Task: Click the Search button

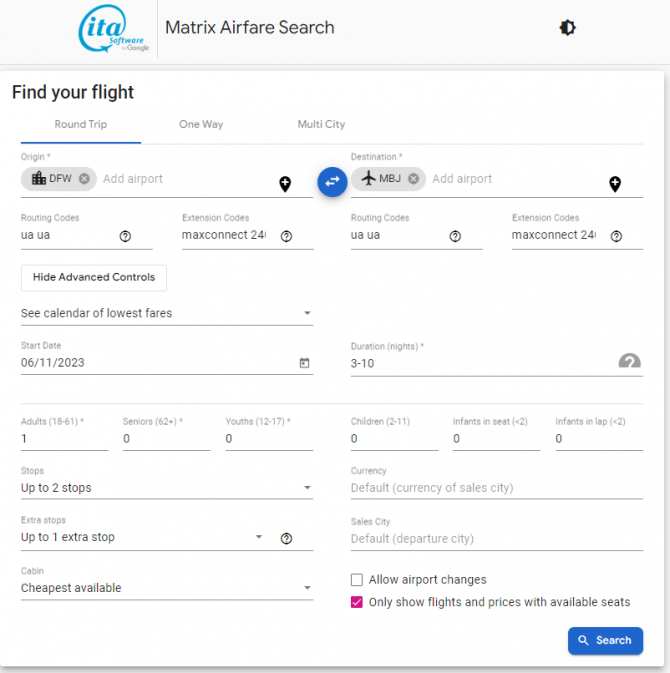Action: [605, 641]
